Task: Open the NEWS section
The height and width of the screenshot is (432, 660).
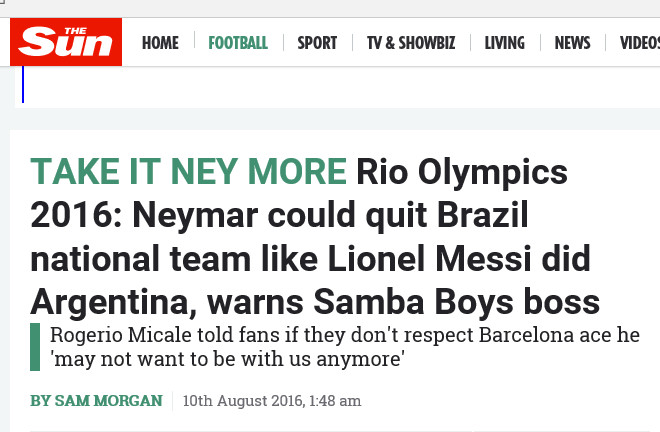Action: click(x=572, y=43)
